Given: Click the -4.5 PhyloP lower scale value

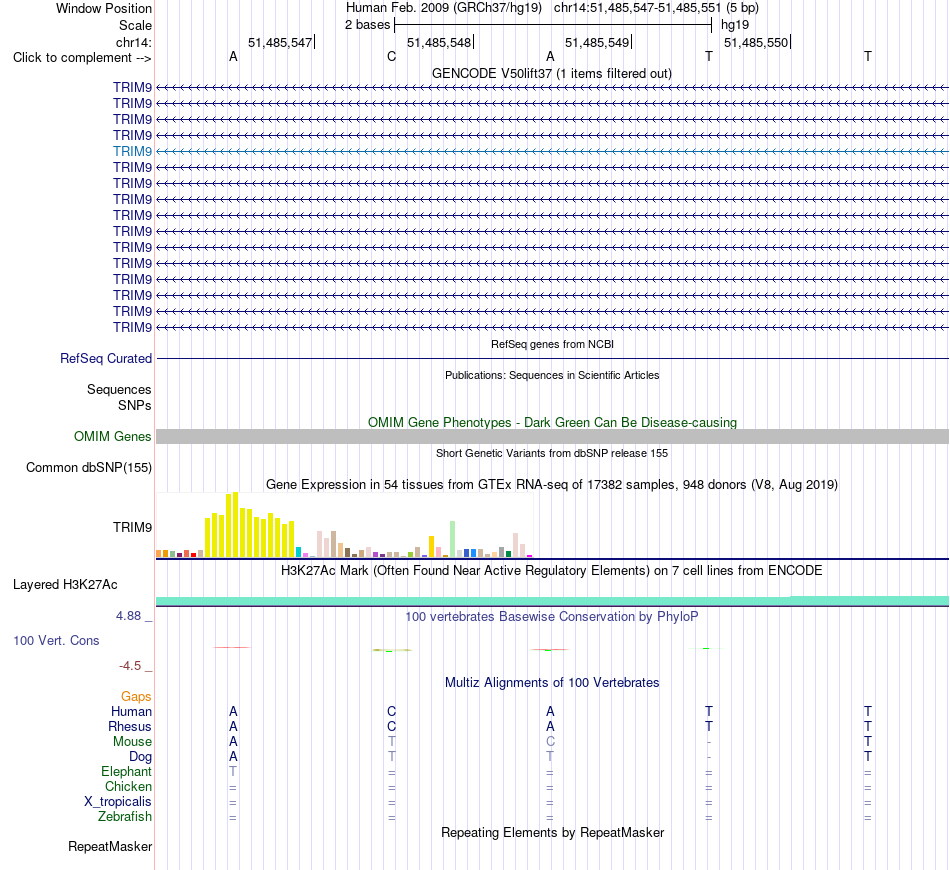Looking at the screenshot, I should (x=130, y=666).
